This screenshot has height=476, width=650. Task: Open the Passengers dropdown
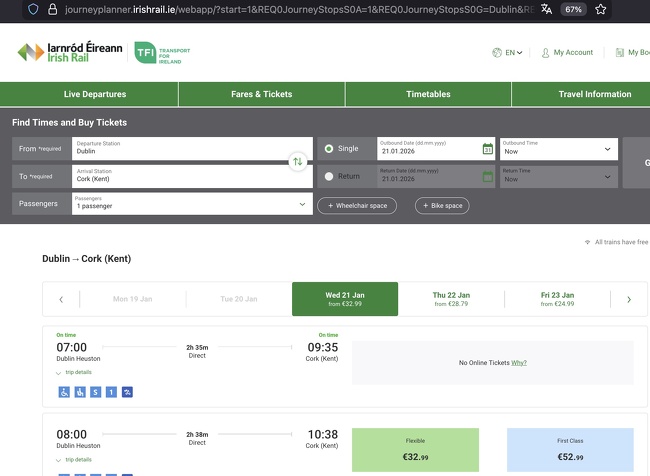click(x=190, y=204)
